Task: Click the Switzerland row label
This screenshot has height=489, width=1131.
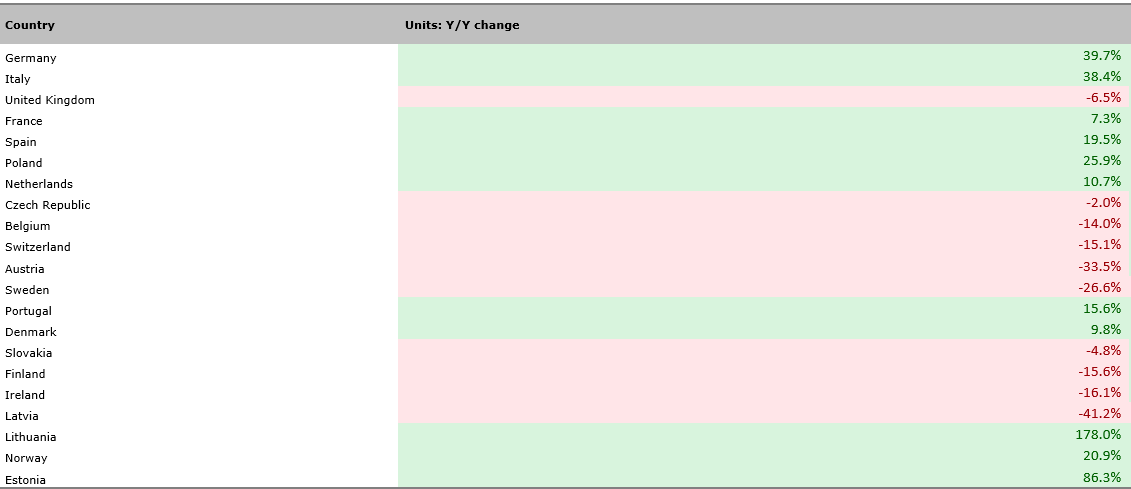Action: click(x=38, y=247)
